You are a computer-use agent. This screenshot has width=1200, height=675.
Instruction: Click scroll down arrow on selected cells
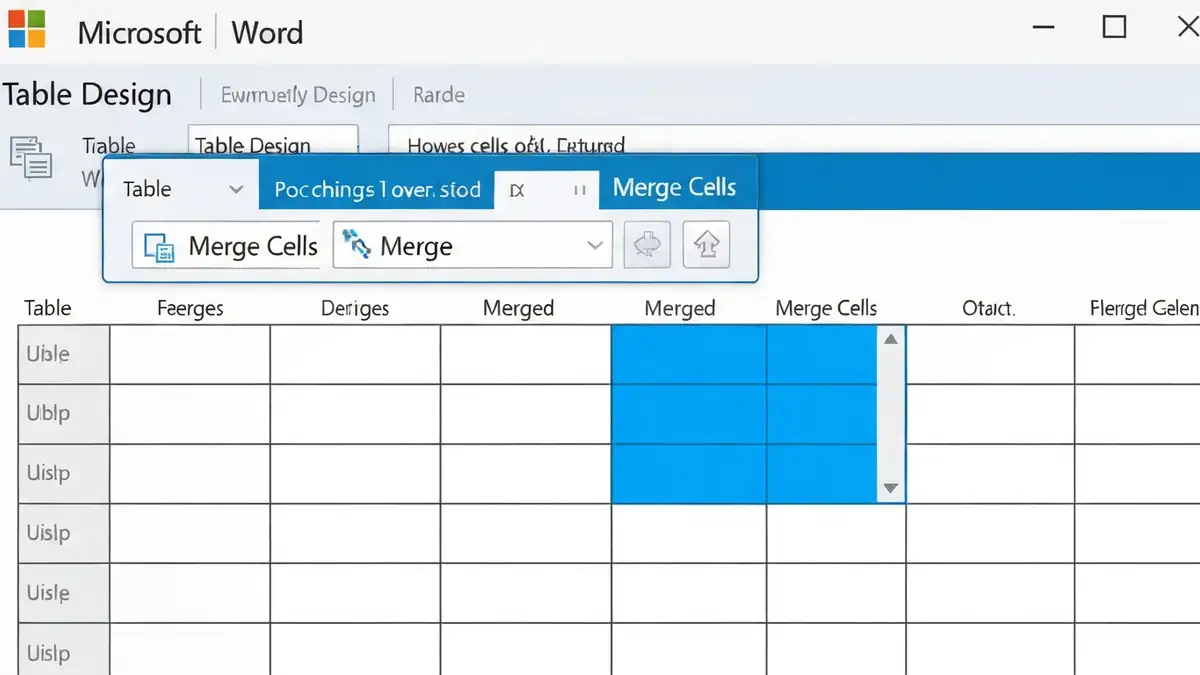tap(890, 489)
